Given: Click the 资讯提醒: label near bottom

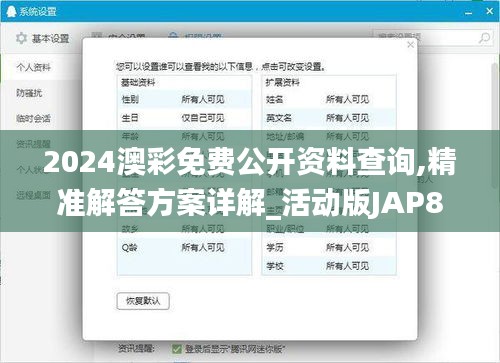Looking at the screenshot, I should click(136, 349).
